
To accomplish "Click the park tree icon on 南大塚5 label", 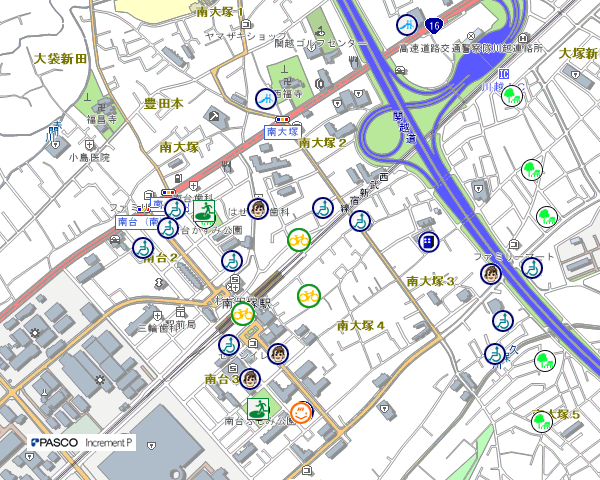I will click(542, 422).
